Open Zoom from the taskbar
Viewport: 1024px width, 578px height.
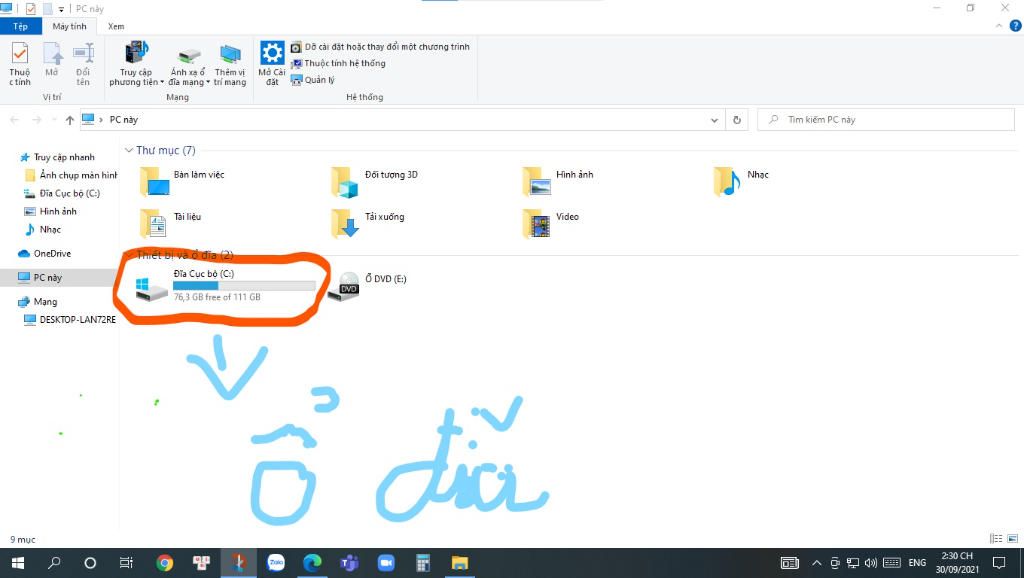click(x=386, y=563)
